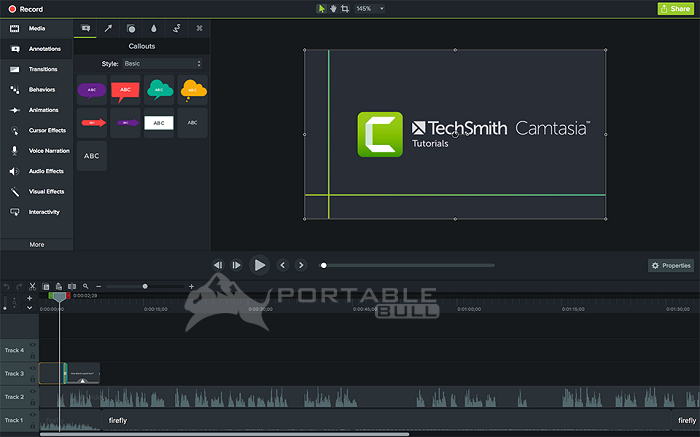The image size is (700, 437).
Task: Pick the red rectangular speech bubble callout
Action: [x=125, y=90]
